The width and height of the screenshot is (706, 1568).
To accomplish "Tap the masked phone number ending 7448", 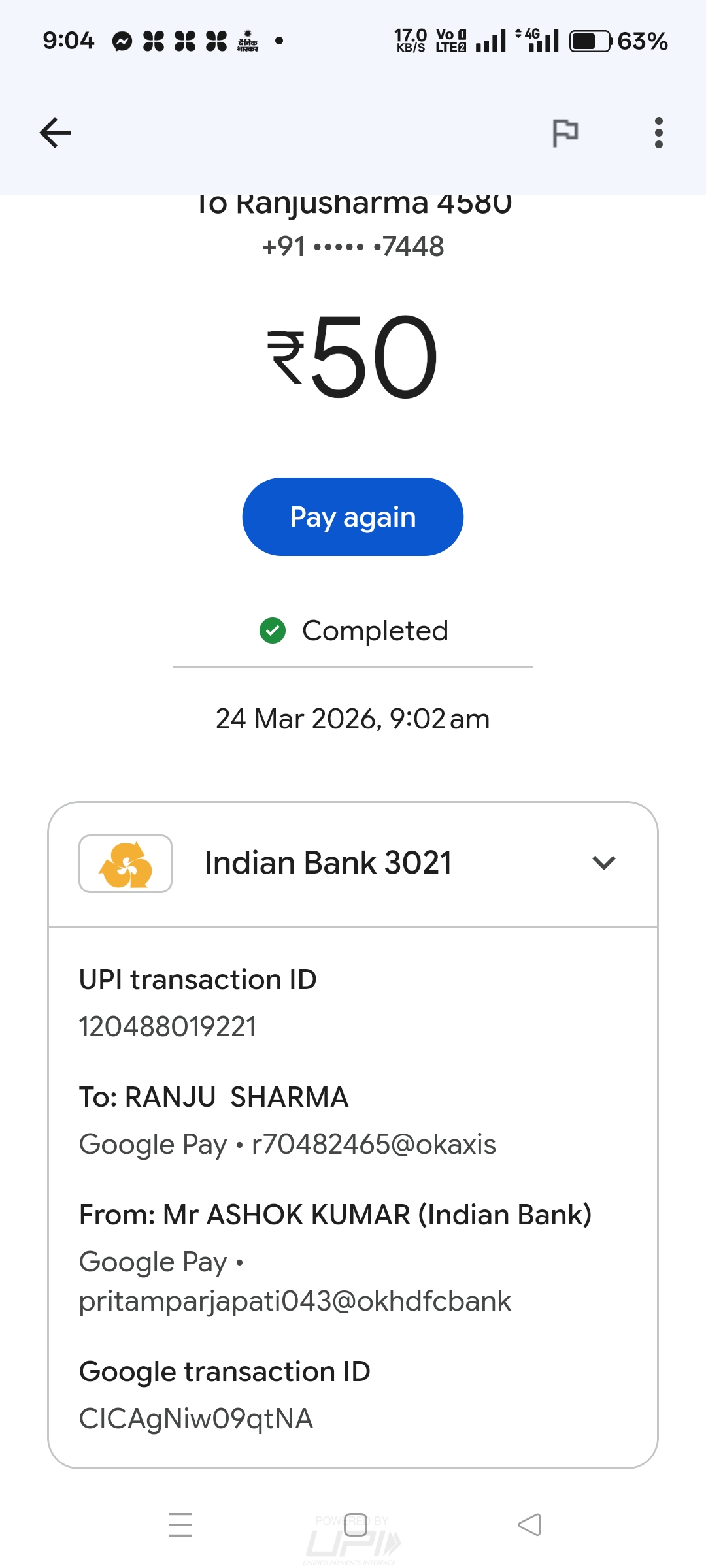I will 353,247.
